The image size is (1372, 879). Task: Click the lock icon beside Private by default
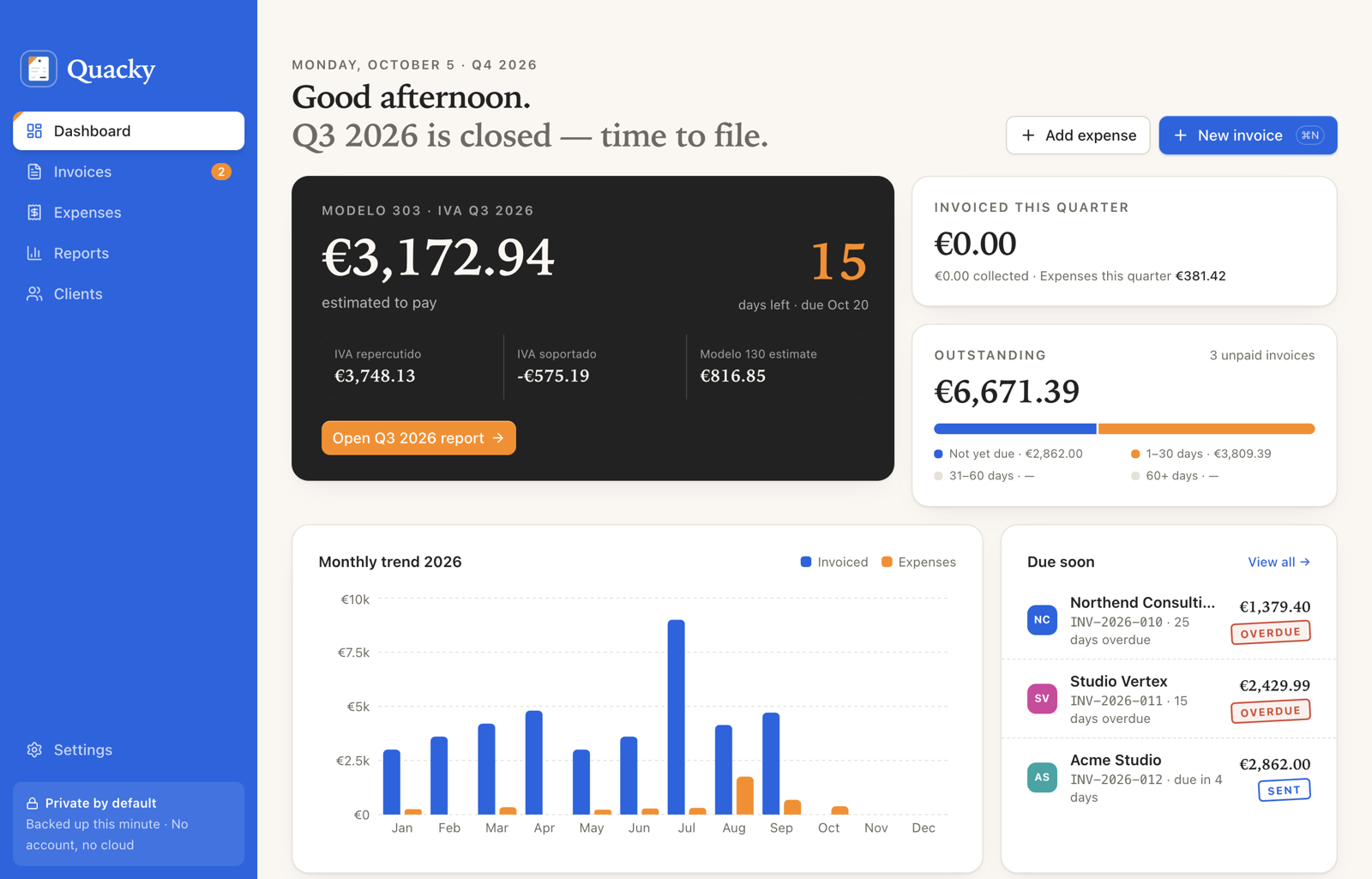pos(32,804)
